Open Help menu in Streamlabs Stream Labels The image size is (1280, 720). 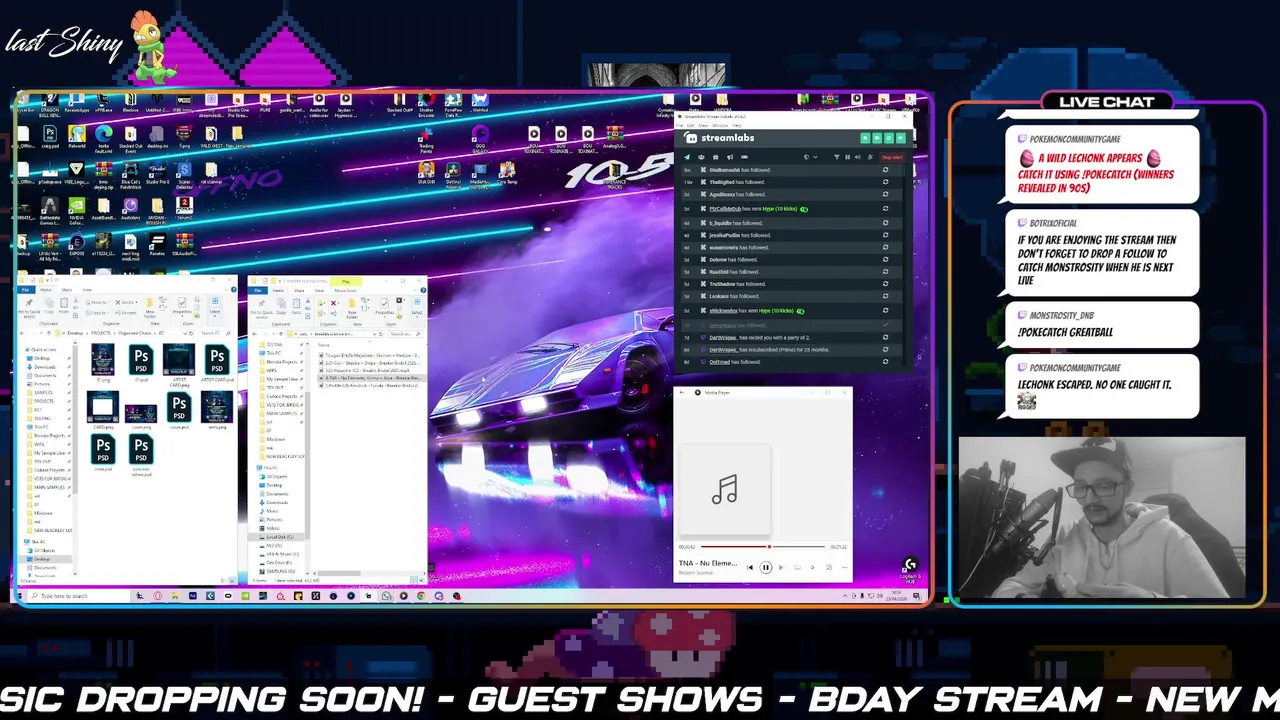point(737,125)
